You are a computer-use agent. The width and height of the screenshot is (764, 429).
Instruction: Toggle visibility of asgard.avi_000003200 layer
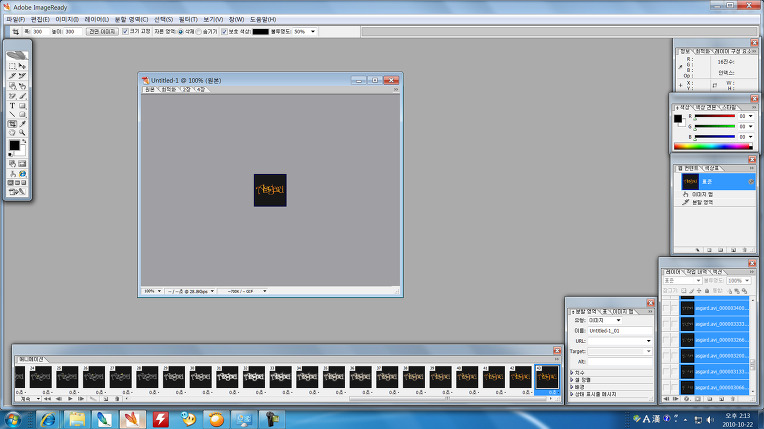(666, 355)
